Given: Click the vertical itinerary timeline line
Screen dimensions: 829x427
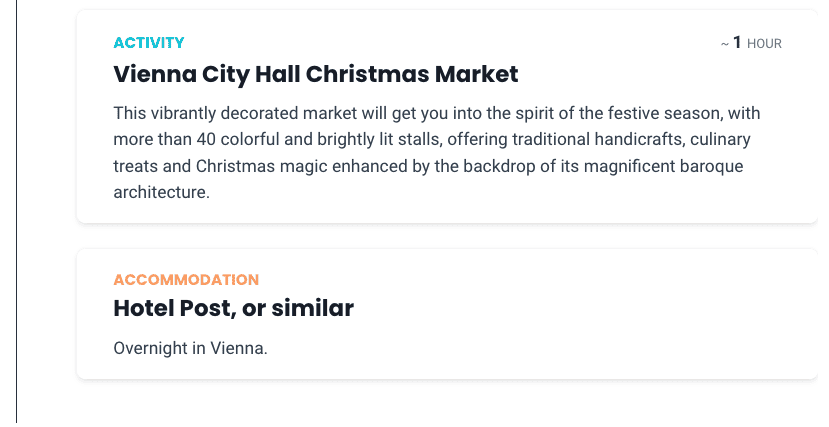Looking at the screenshot, I should (16, 211).
